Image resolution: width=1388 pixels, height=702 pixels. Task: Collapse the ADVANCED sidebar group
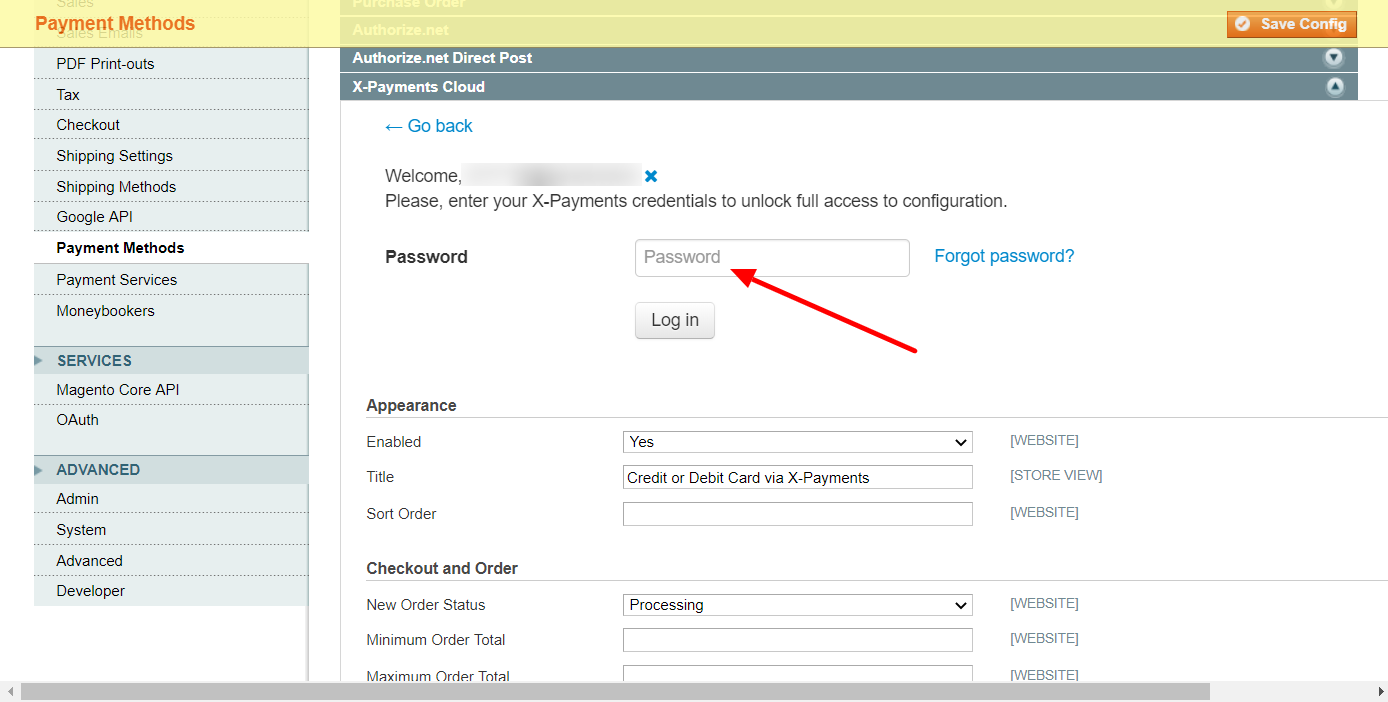[171, 470]
